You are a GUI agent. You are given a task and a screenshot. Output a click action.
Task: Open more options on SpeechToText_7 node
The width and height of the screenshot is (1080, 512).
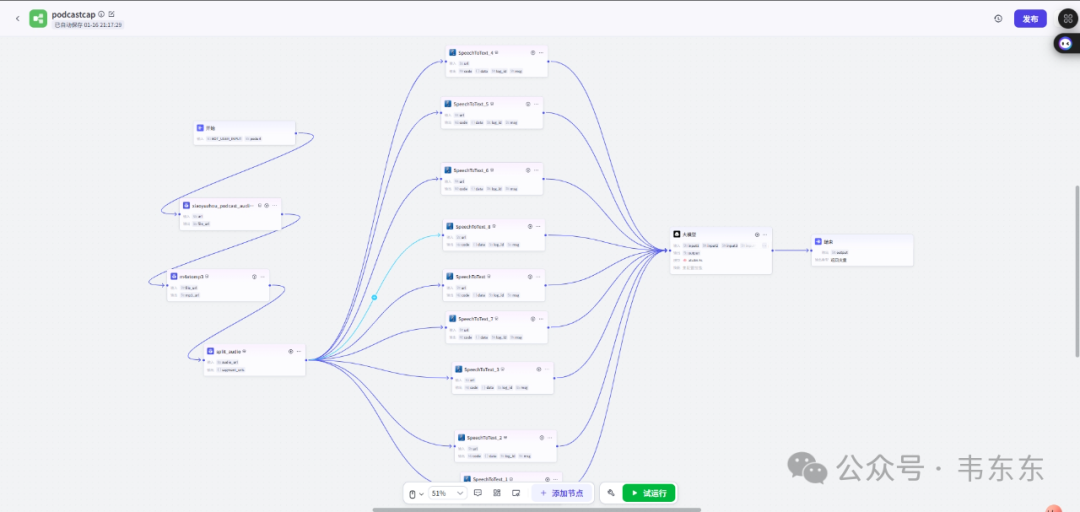tap(541, 319)
